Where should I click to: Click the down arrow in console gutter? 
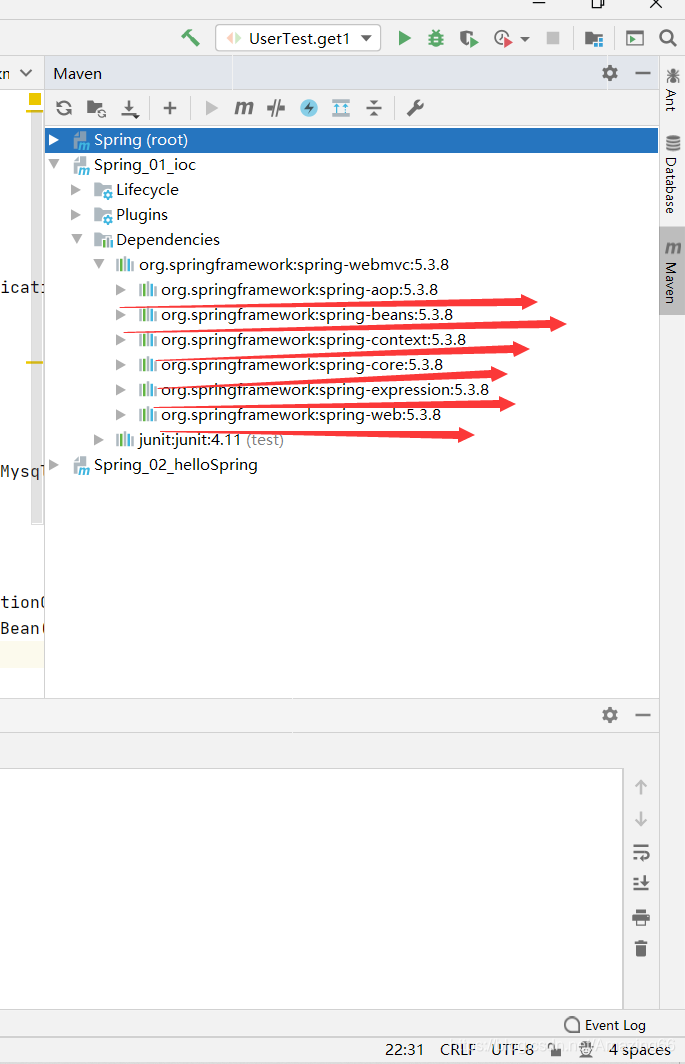[x=640, y=819]
